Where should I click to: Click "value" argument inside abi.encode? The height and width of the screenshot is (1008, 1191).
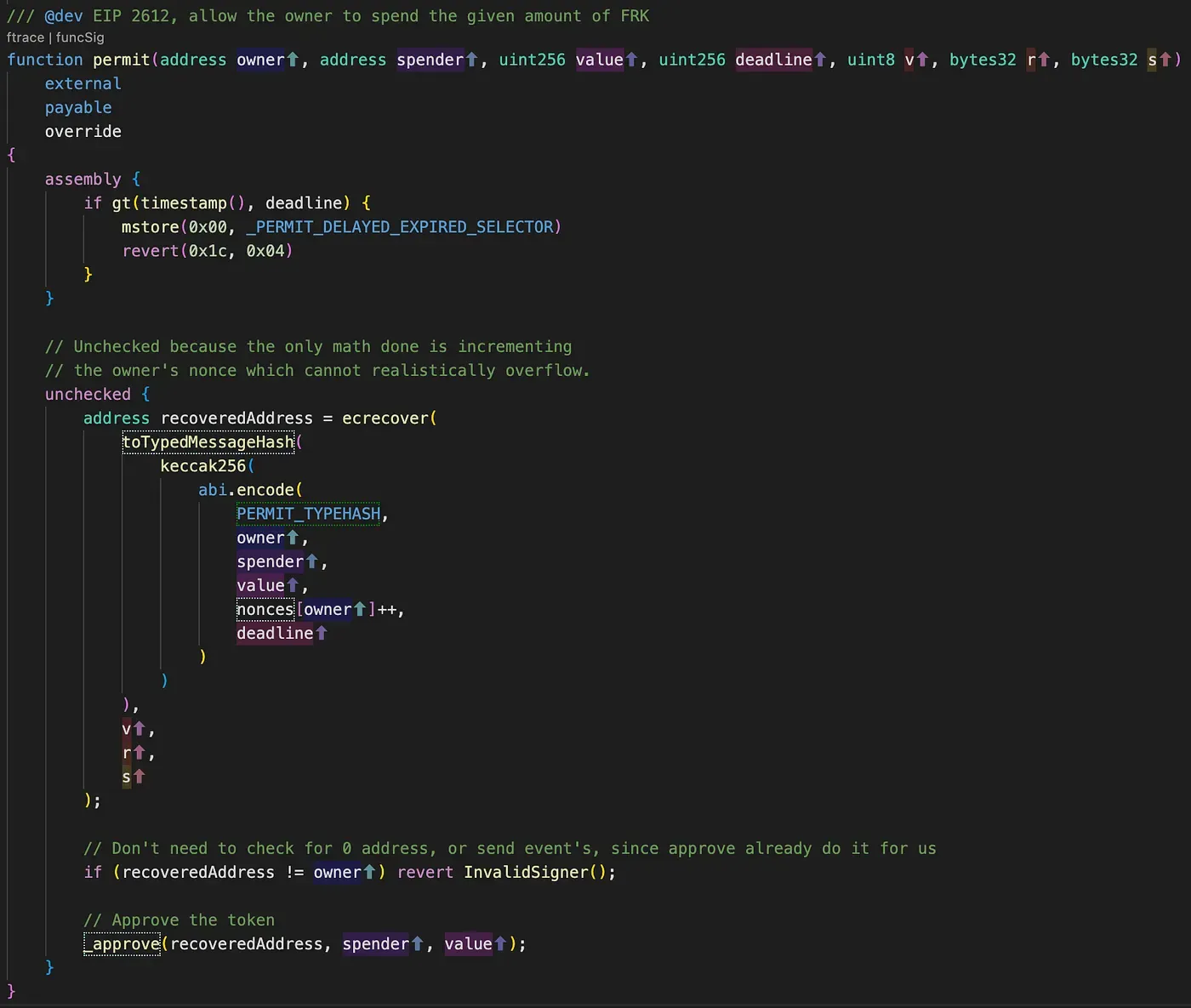coord(260,585)
